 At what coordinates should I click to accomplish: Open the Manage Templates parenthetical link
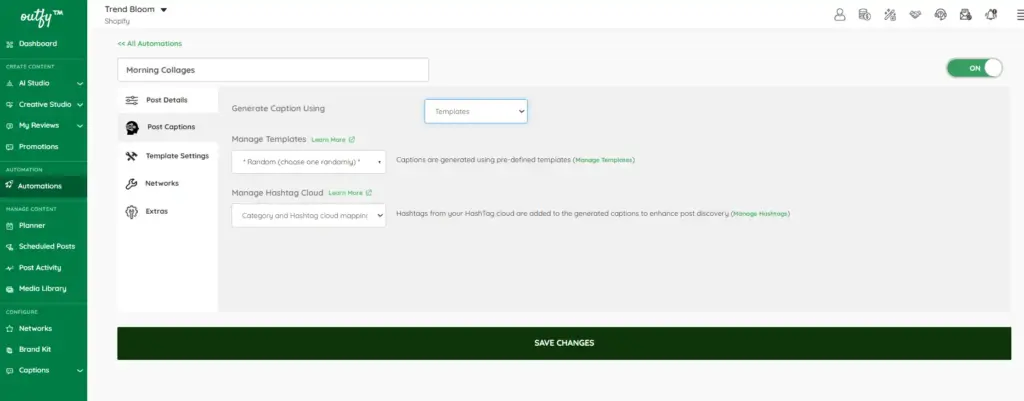pos(604,160)
